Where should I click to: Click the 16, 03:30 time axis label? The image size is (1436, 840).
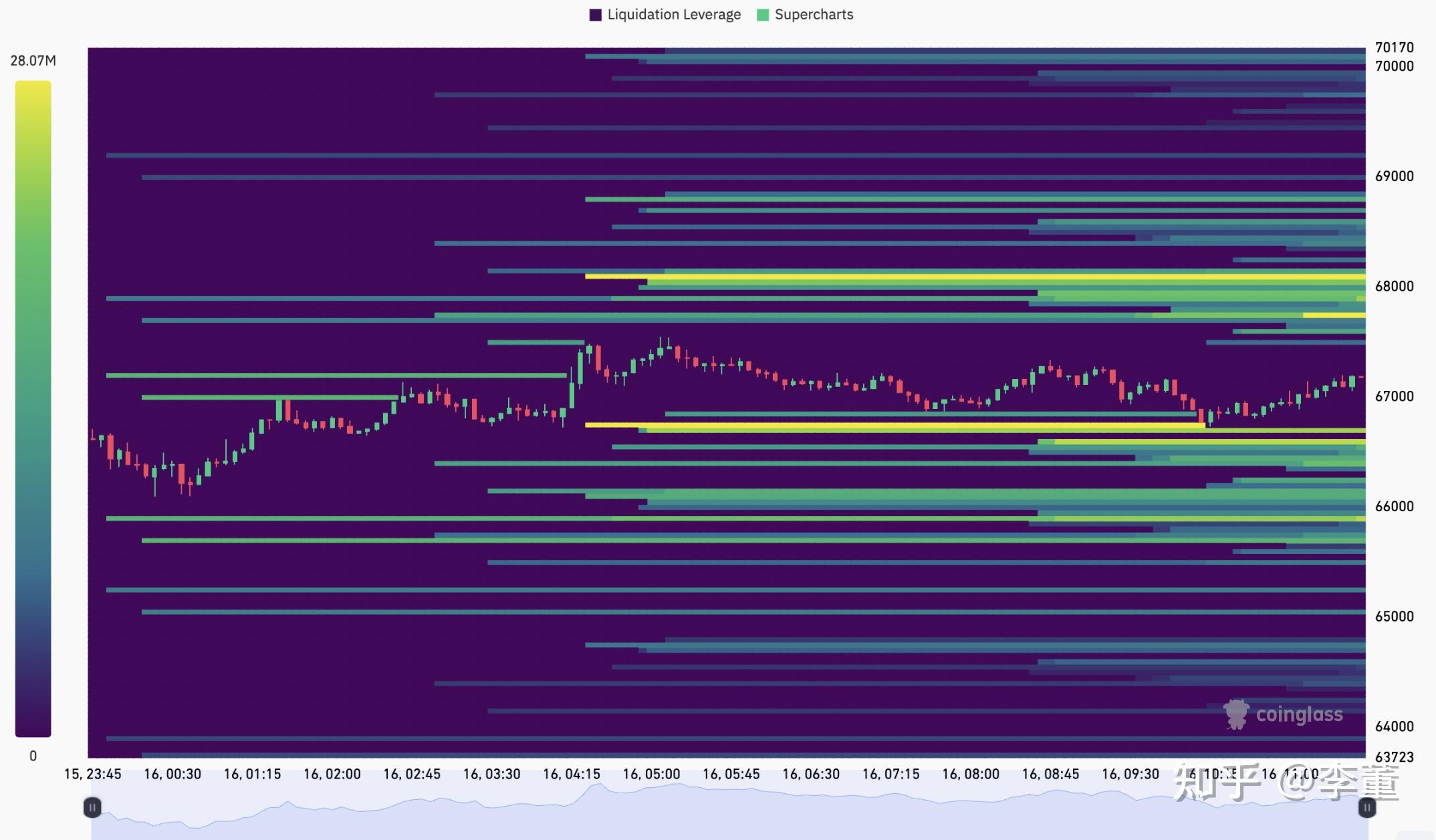(x=492, y=774)
